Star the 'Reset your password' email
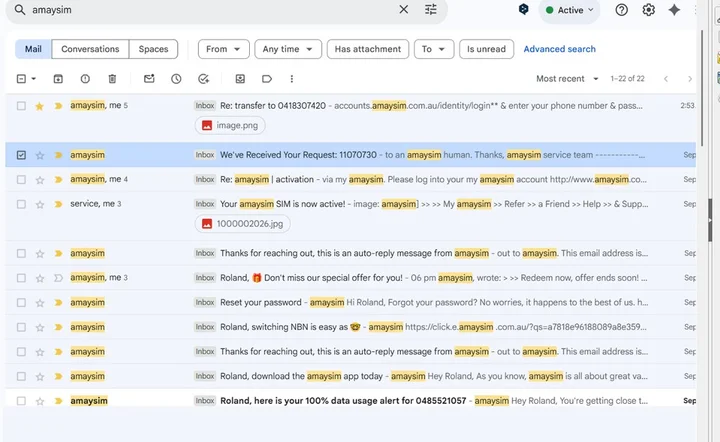This screenshot has height=442, width=720. [40, 302]
